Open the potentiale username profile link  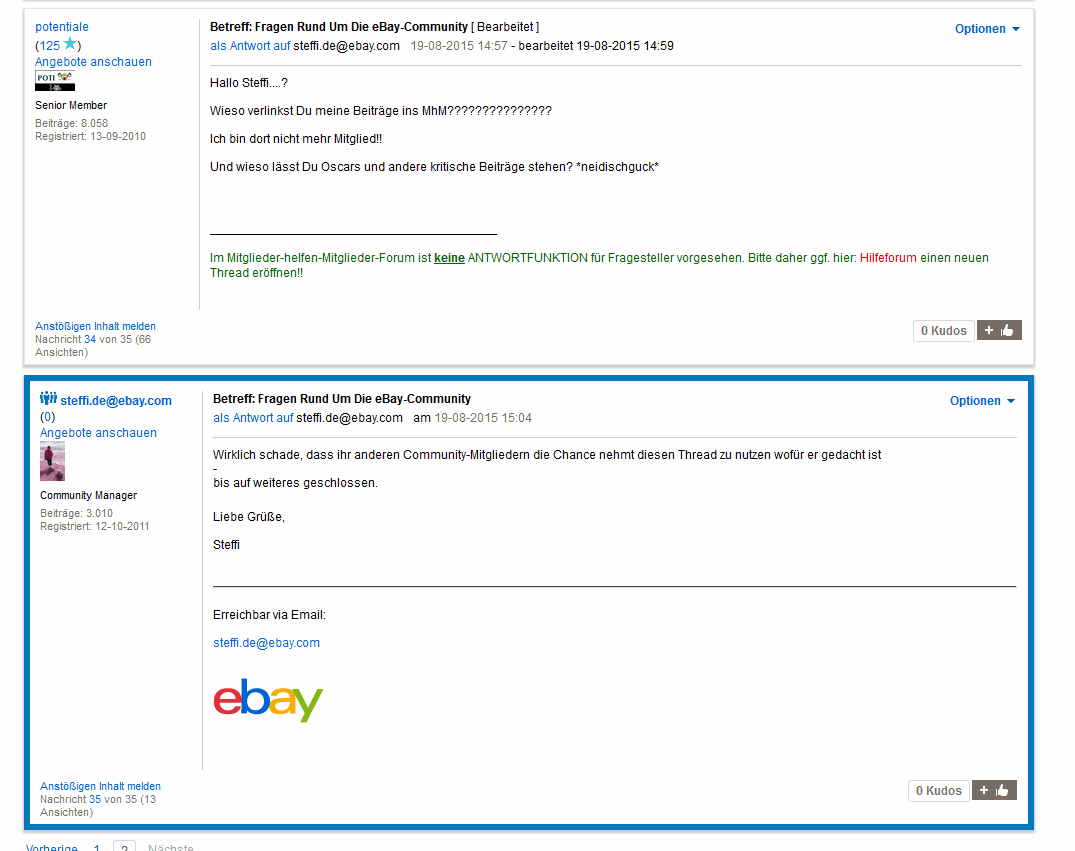point(62,27)
